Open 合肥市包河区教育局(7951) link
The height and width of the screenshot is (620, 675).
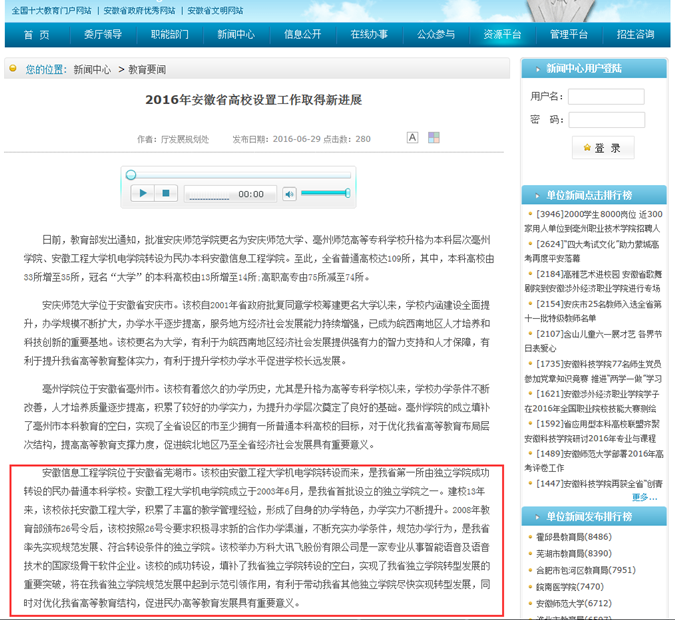tap(586, 570)
